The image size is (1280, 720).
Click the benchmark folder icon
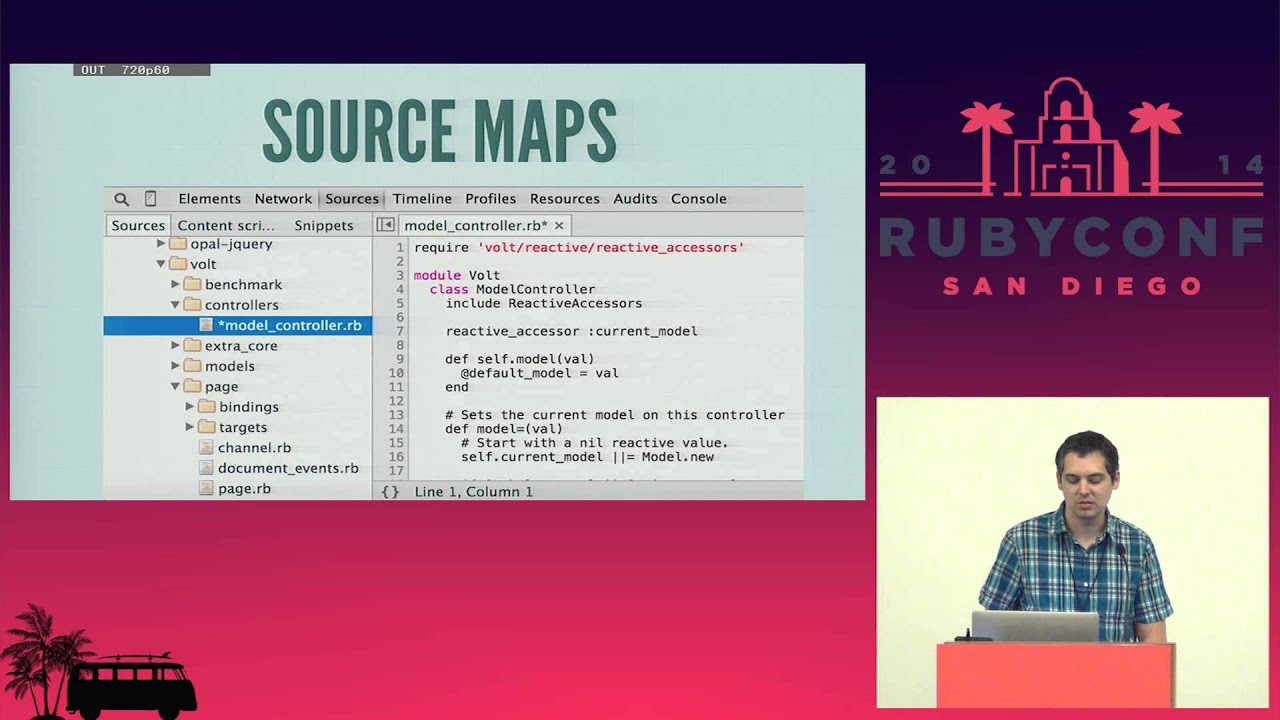point(192,285)
